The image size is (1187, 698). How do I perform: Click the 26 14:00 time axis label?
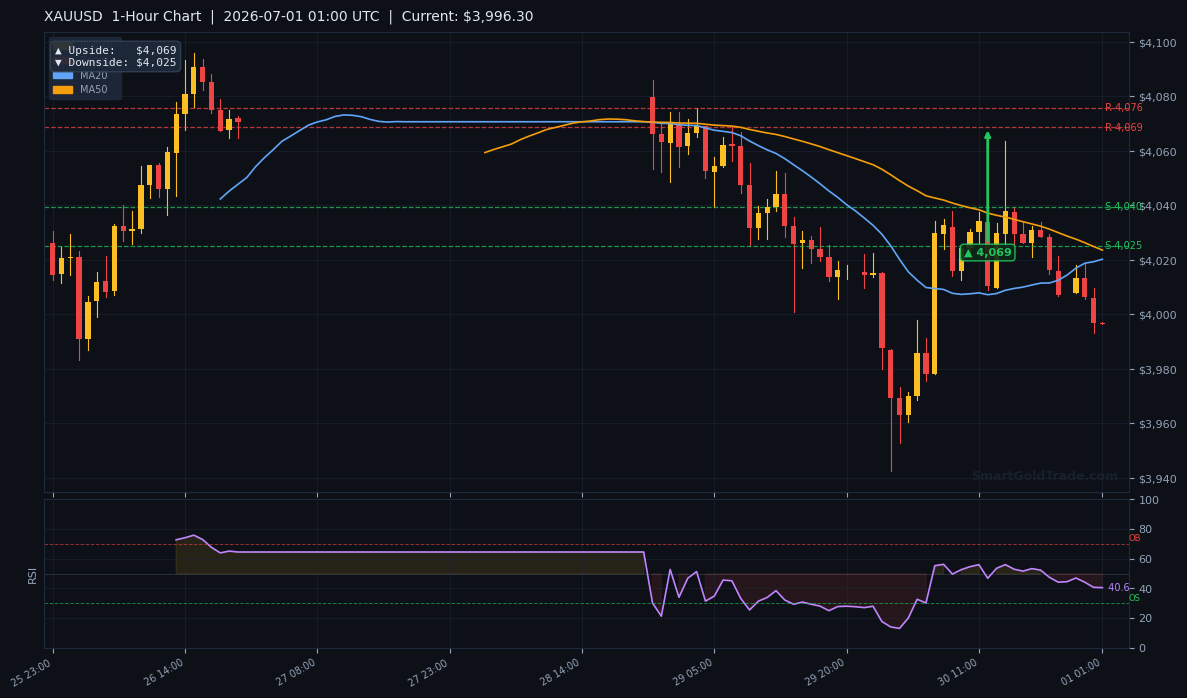point(164,672)
